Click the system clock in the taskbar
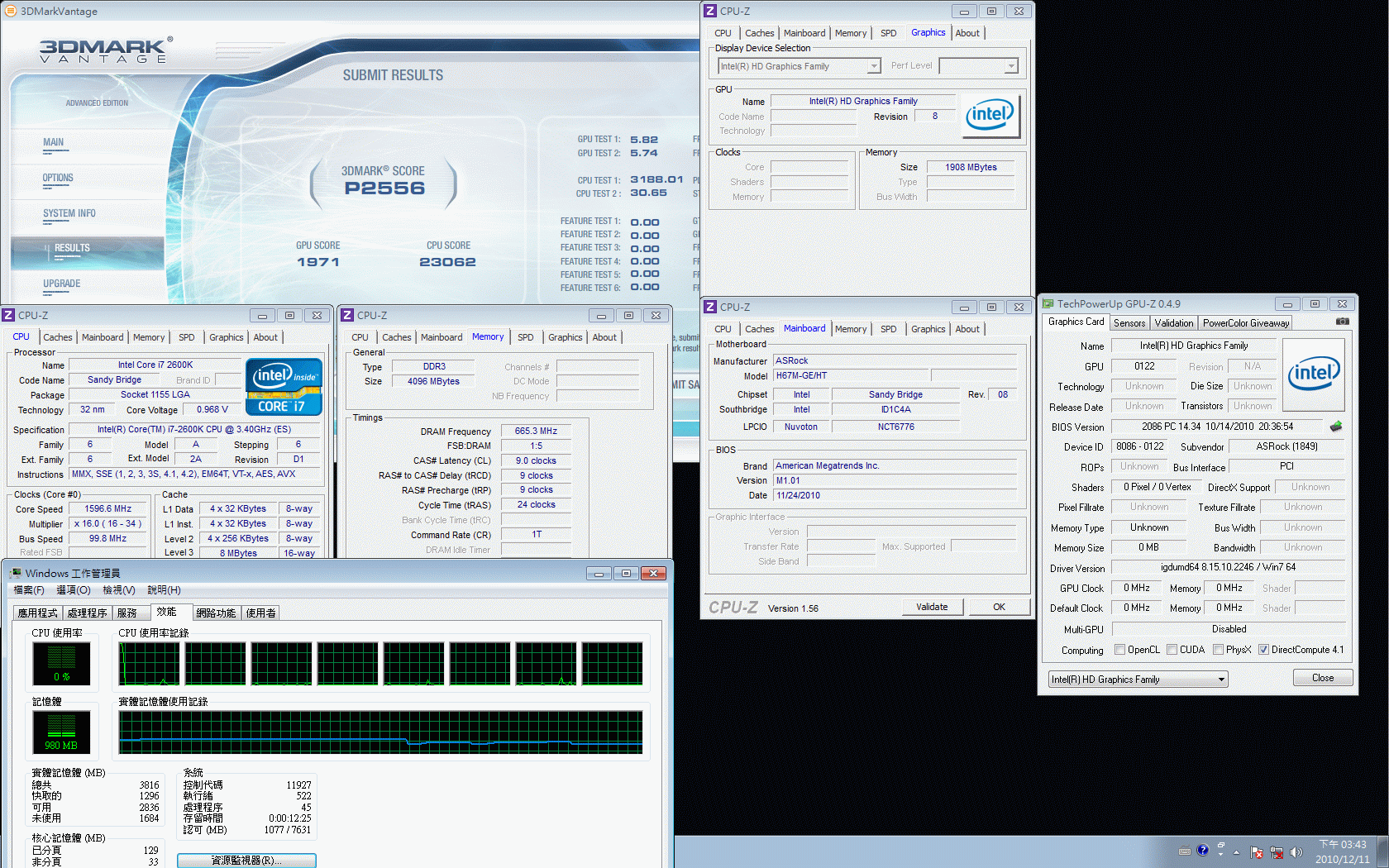Viewport: 1389px width, 868px height. 1343,851
